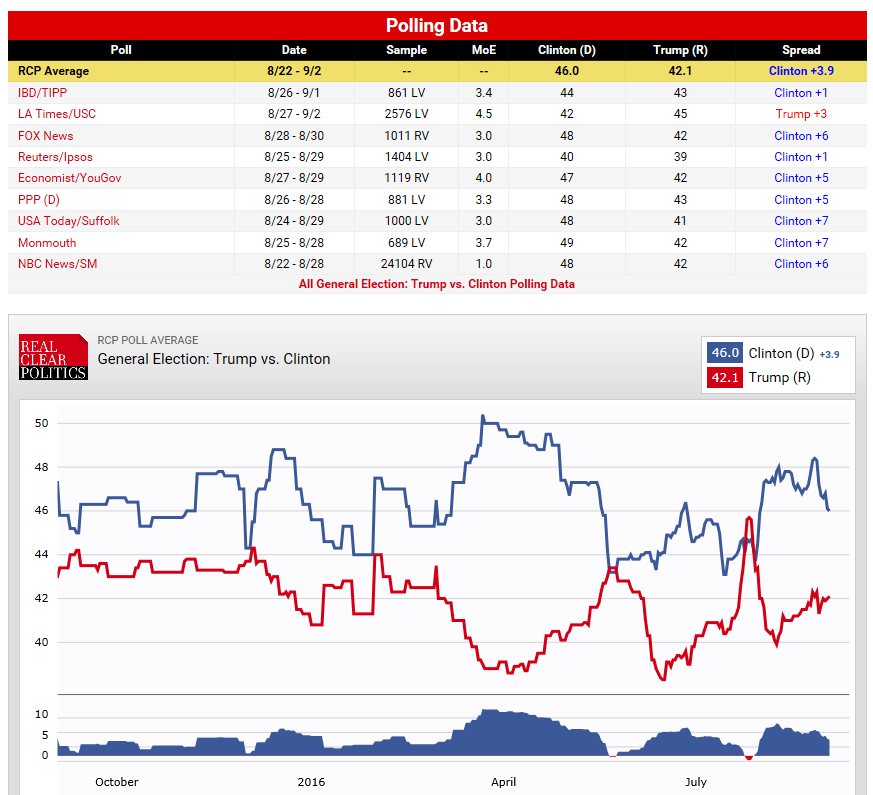Click the red 42.1 Trump legend swatch

[x=725, y=377]
